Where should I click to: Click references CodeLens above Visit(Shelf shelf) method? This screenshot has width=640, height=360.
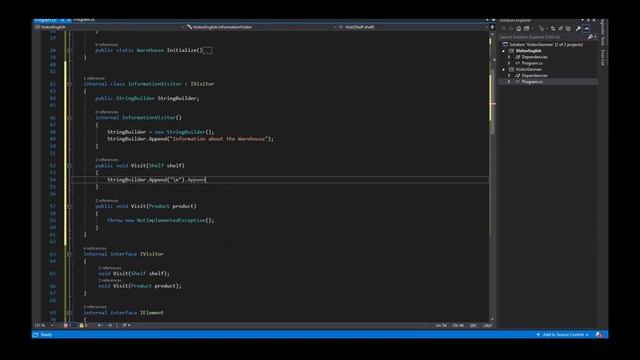(107, 160)
